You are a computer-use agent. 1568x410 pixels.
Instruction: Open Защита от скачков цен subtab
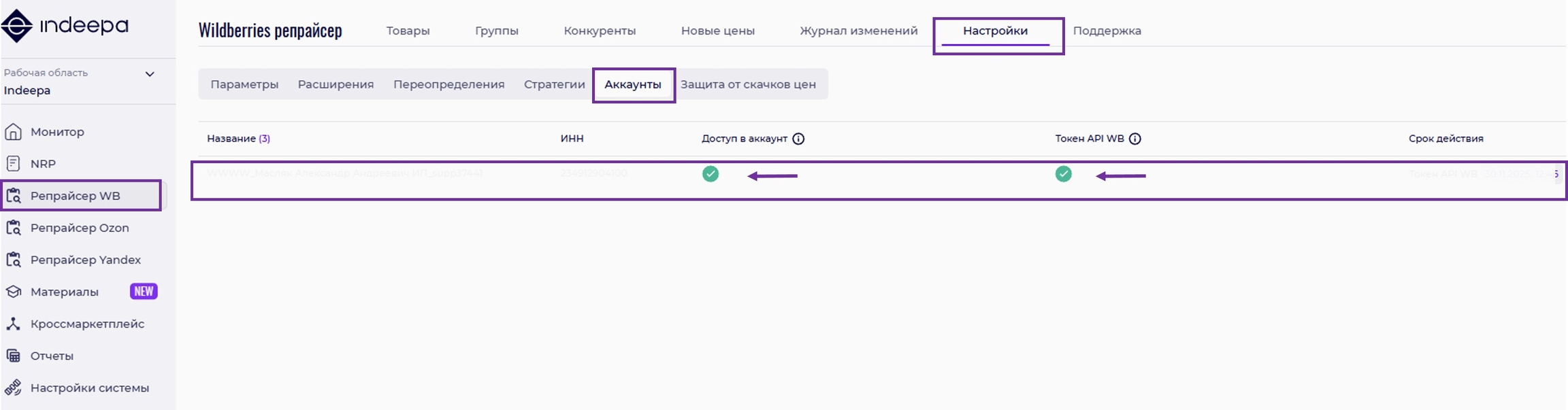click(748, 84)
